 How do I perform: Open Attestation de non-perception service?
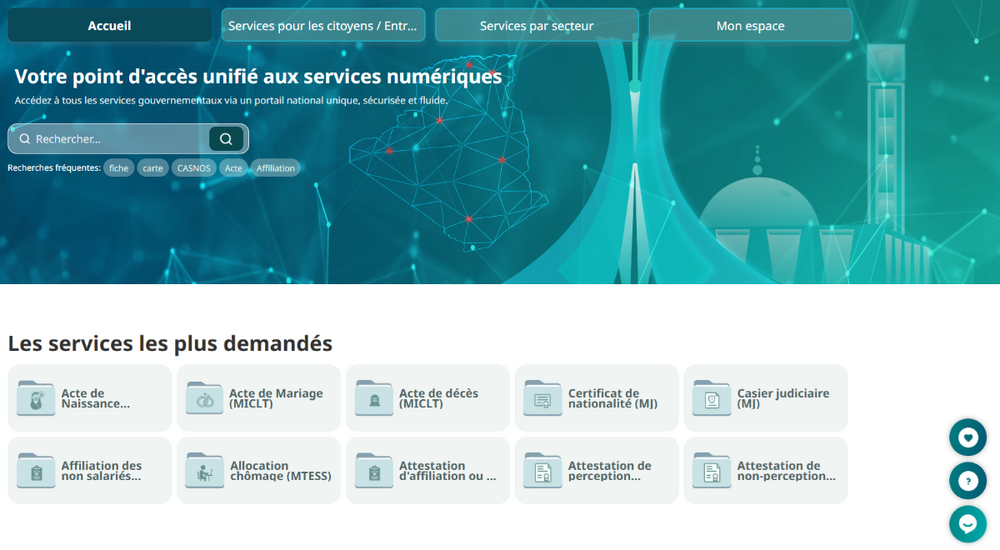point(765,470)
